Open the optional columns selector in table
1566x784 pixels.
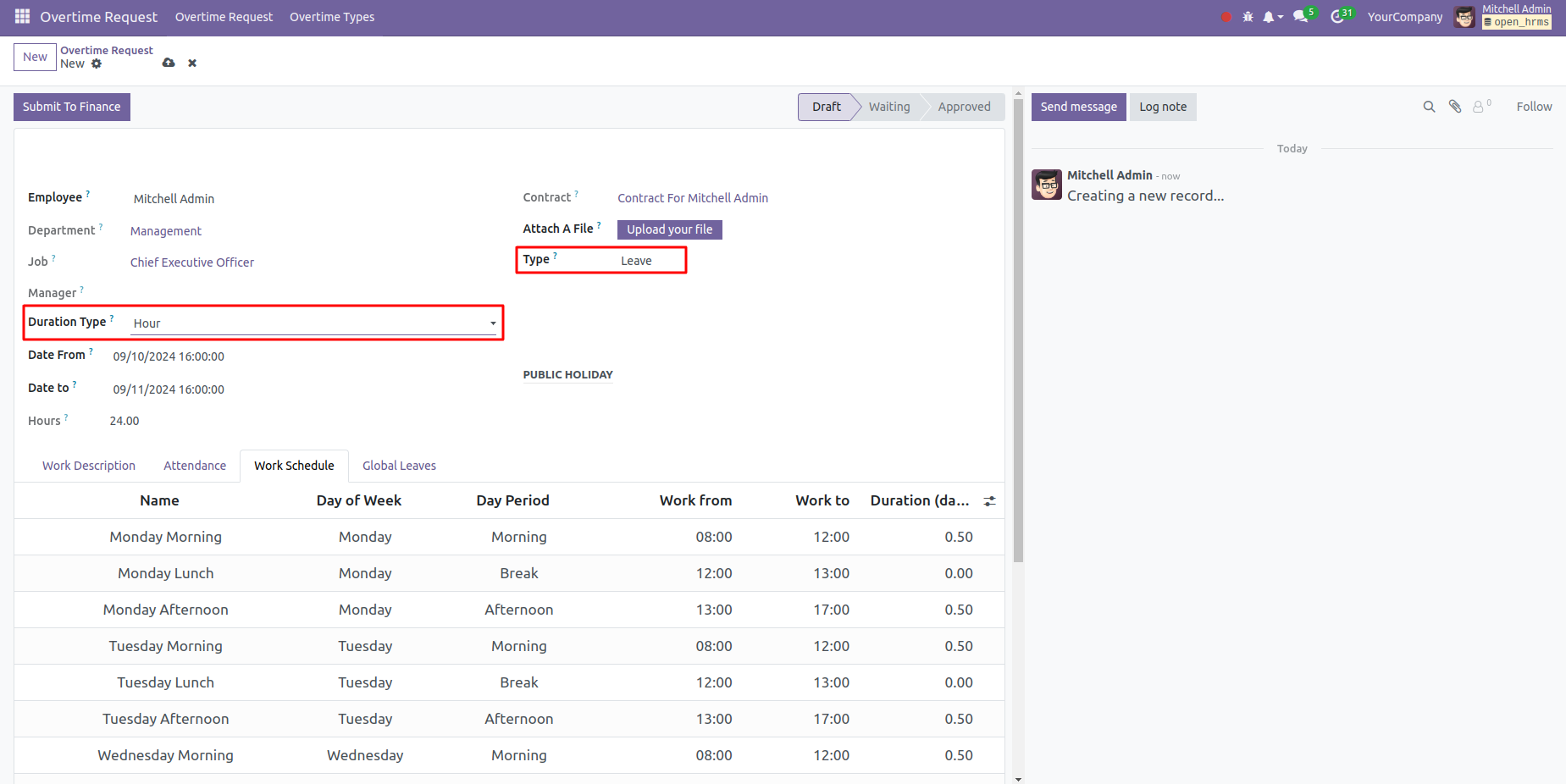click(989, 501)
